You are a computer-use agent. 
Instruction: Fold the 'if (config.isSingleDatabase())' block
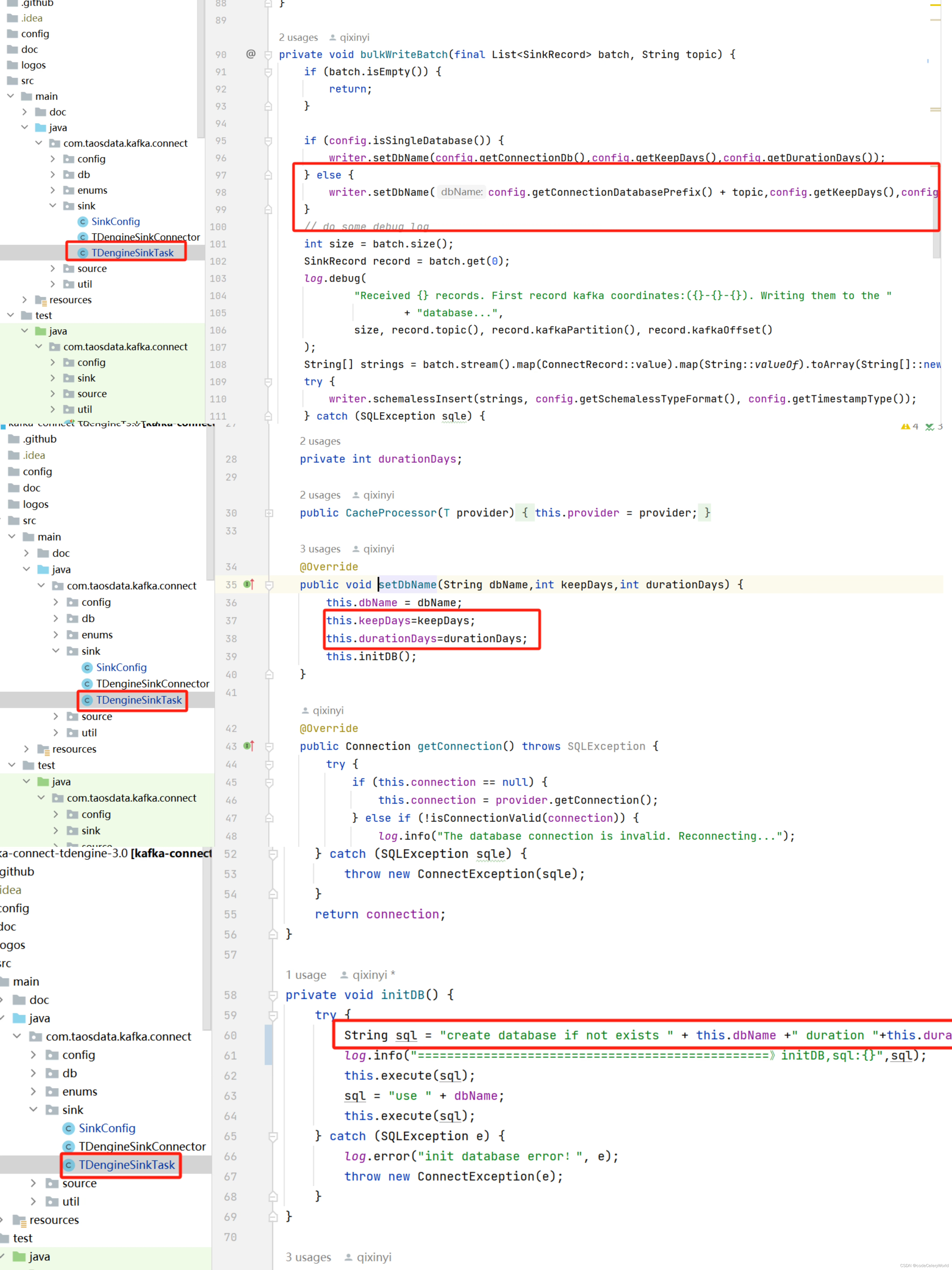(x=268, y=141)
